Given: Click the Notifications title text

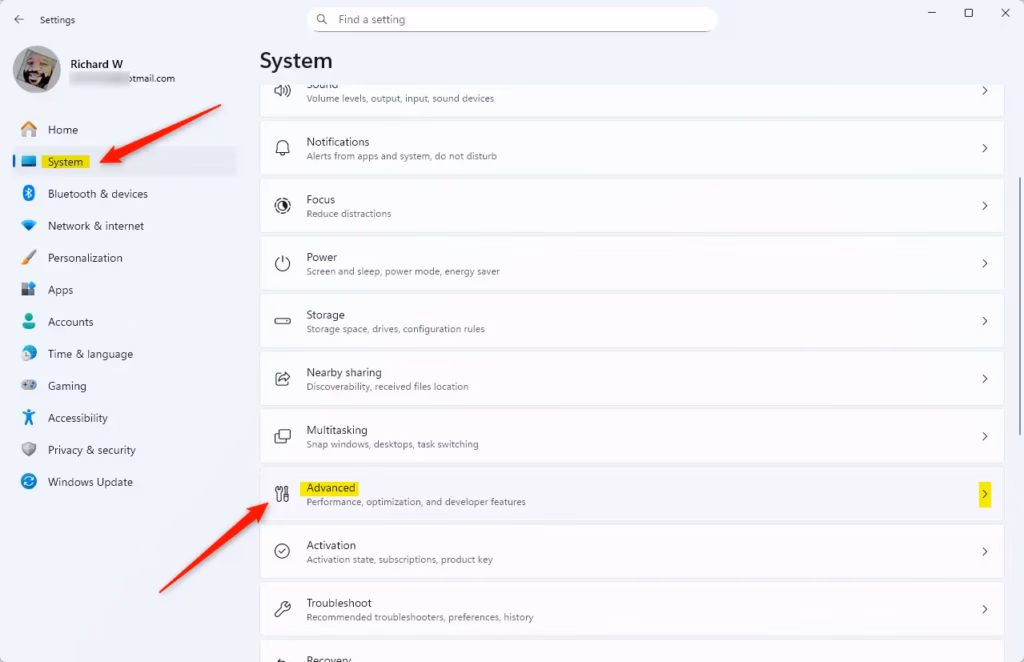Looking at the screenshot, I should click(338, 142).
